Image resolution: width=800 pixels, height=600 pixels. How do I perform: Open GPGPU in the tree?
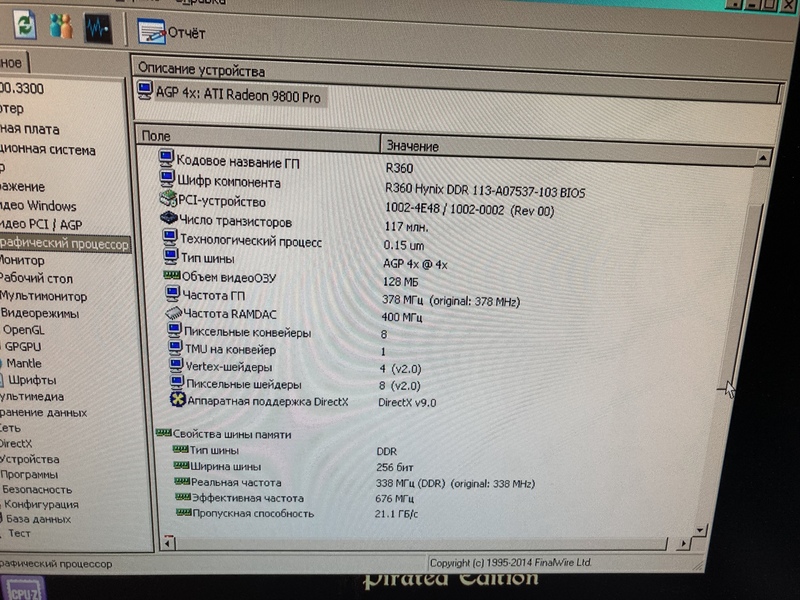[x=22, y=346]
